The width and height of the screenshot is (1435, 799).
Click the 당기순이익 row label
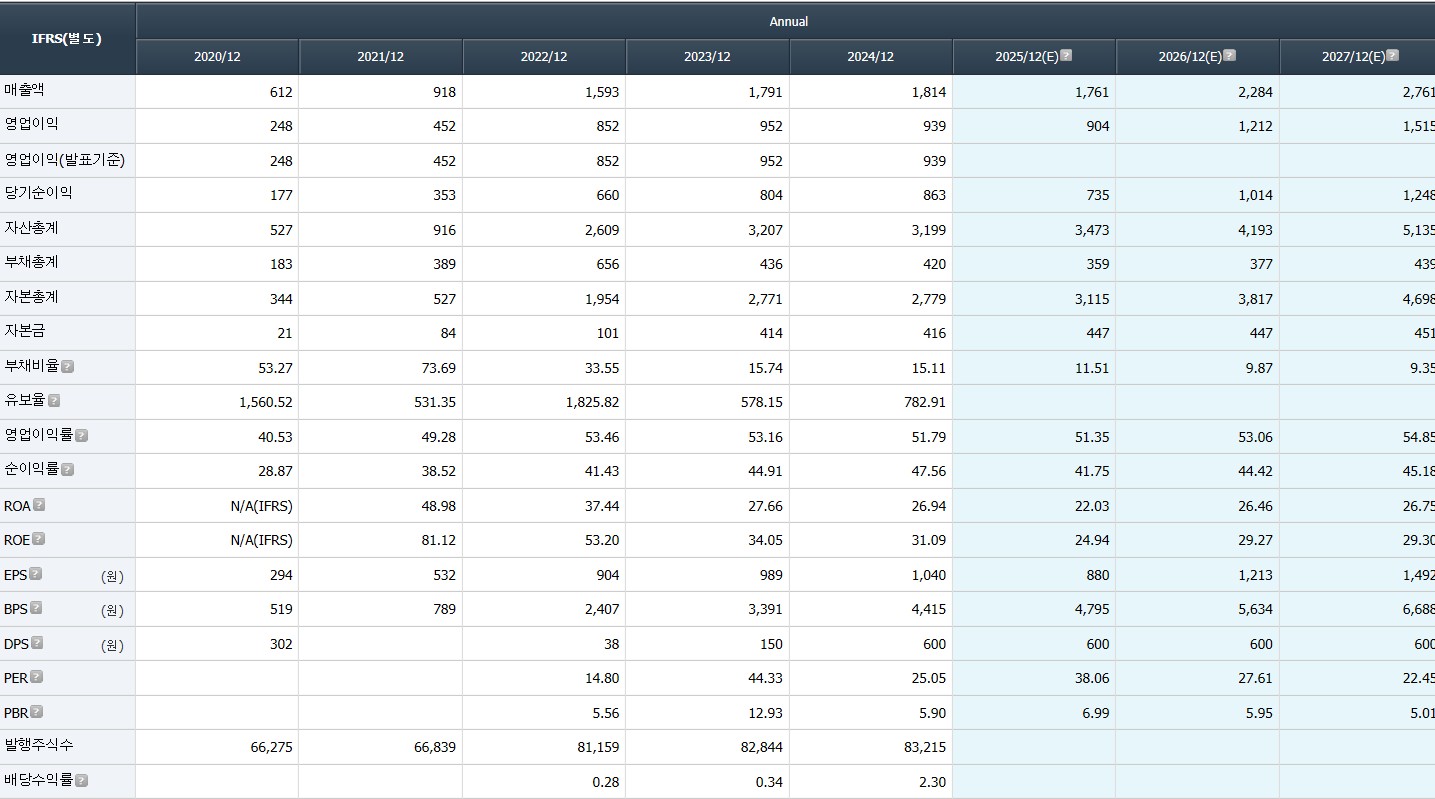tap(38, 193)
